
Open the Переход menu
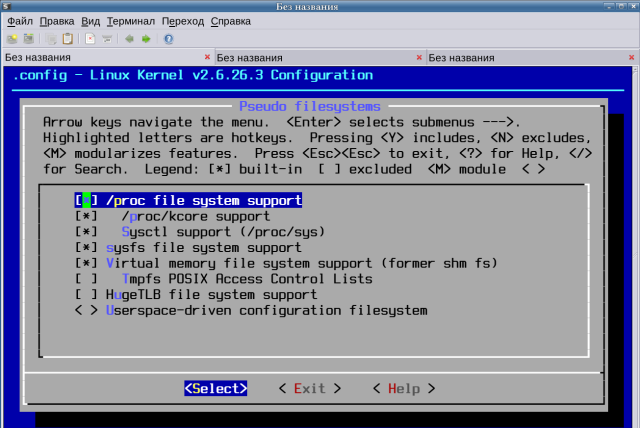coord(183,21)
